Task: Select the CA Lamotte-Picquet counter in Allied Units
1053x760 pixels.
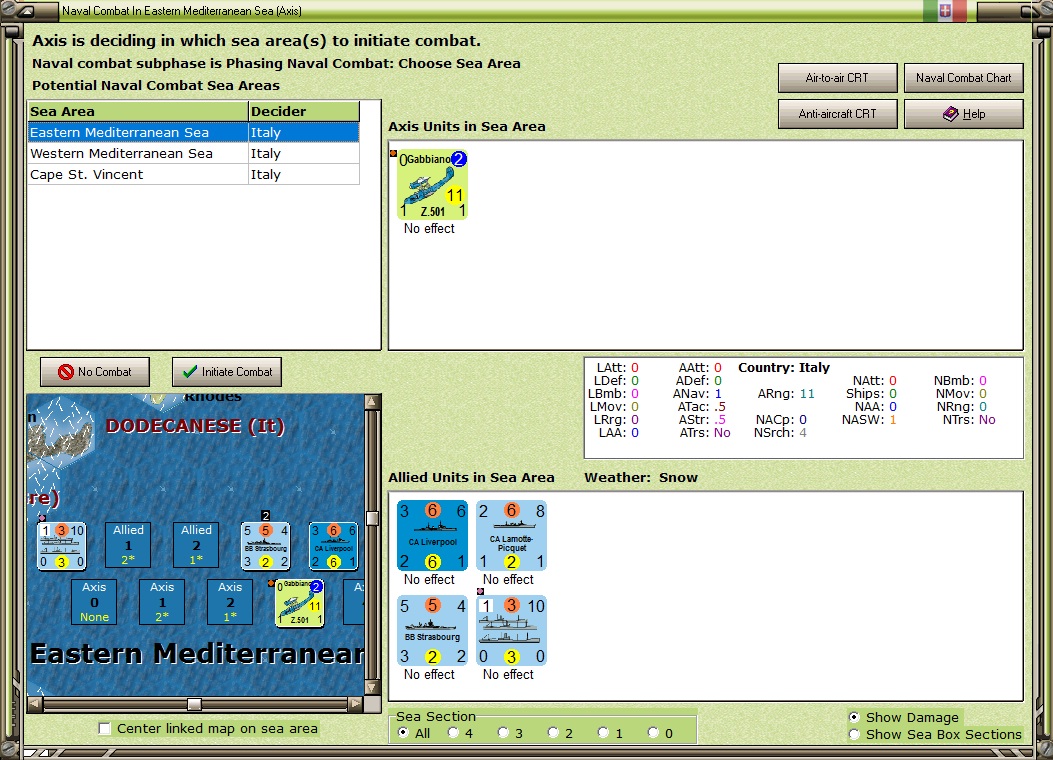Action: [x=511, y=535]
